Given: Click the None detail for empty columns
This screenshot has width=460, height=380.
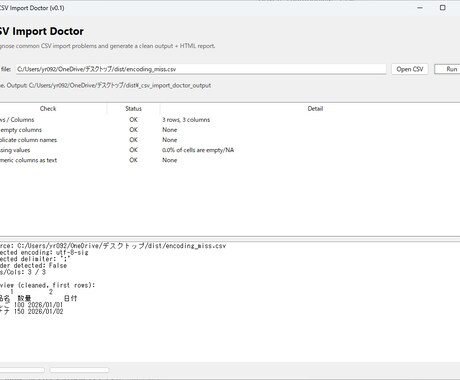Looking at the screenshot, I should pyautogui.click(x=169, y=130).
